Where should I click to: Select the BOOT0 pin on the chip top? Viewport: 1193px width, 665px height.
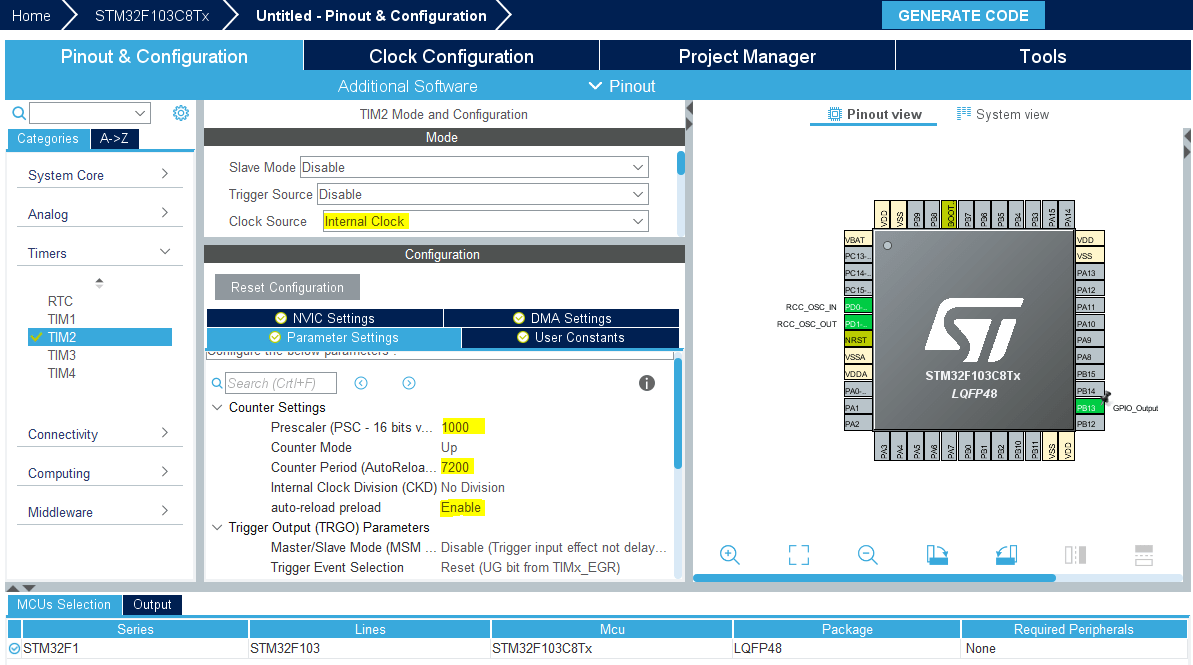[x=950, y=215]
